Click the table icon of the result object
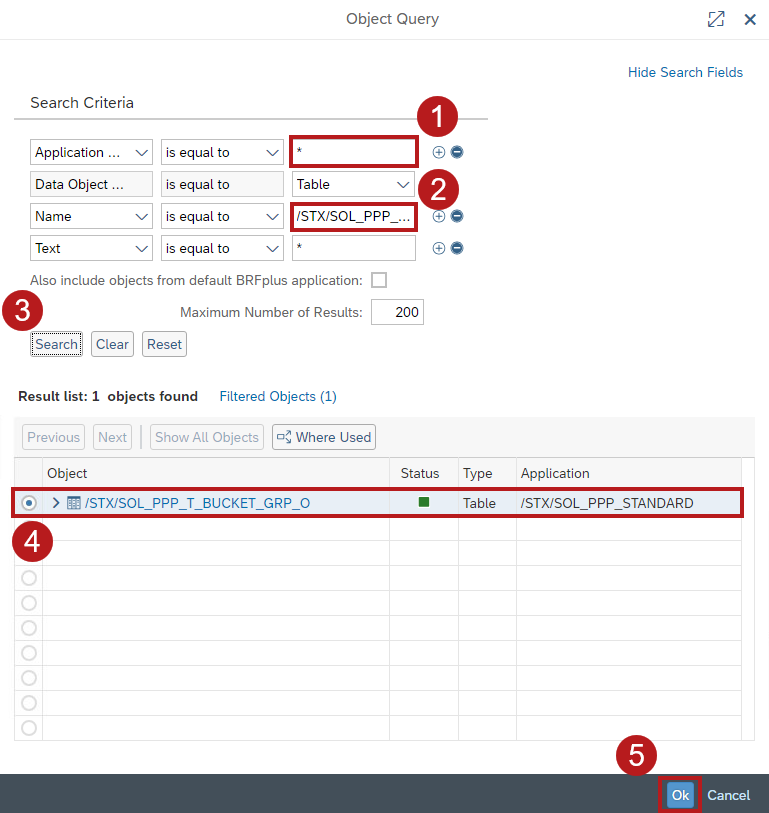Image resolution: width=769 pixels, height=813 pixels. [x=74, y=503]
